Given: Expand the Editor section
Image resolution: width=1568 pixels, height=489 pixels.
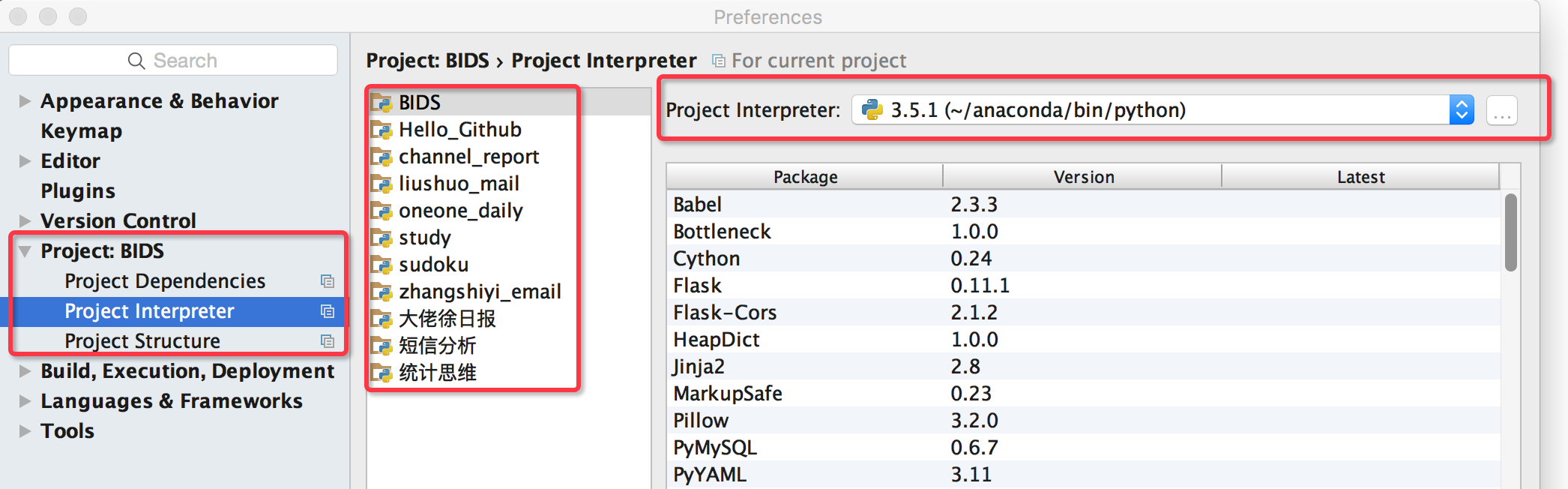Looking at the screenshot, I should click(x=25, y=161).
